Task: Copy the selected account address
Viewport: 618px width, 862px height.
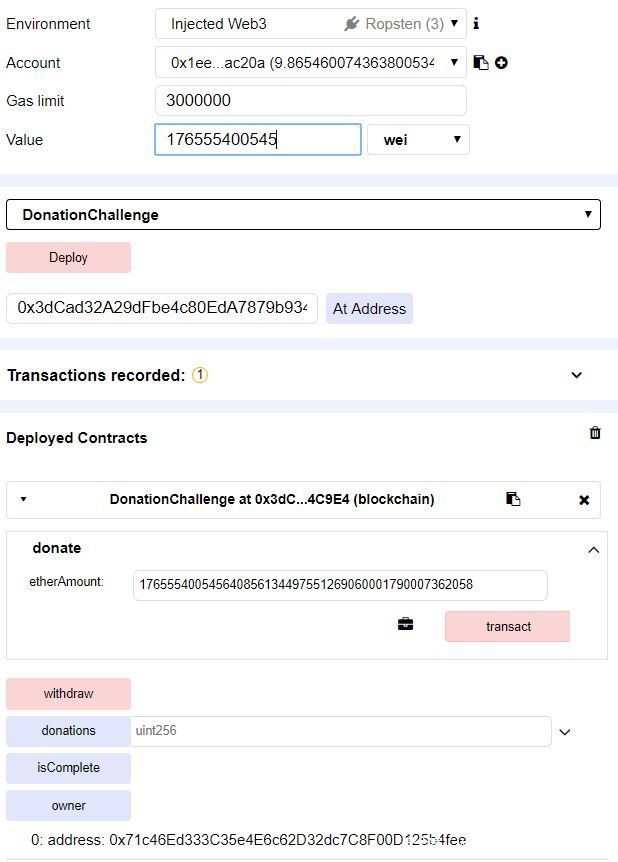Action: [x=481, y=62]
